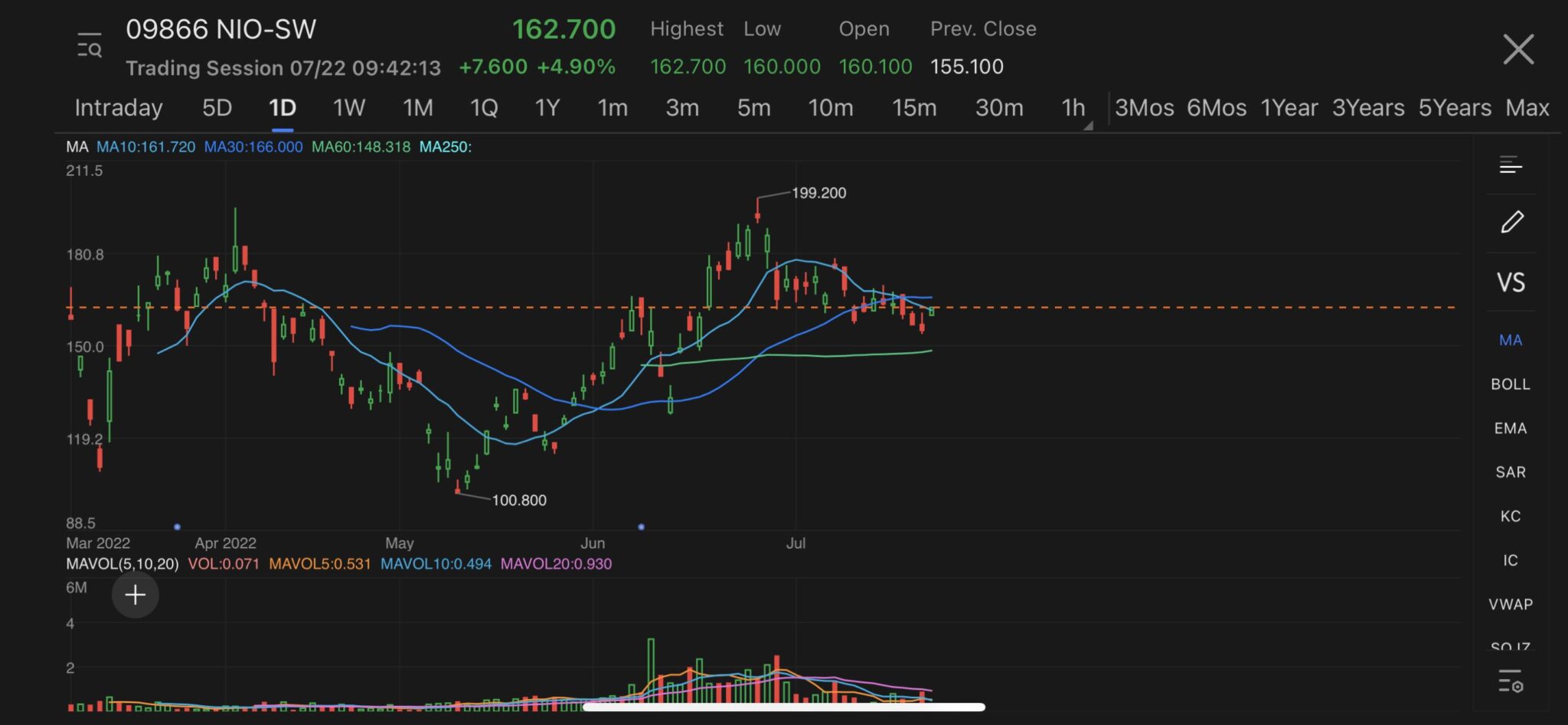Toggle the BOLL indicator
The height and width of the screenshot is (725, 1568).
1511,384
